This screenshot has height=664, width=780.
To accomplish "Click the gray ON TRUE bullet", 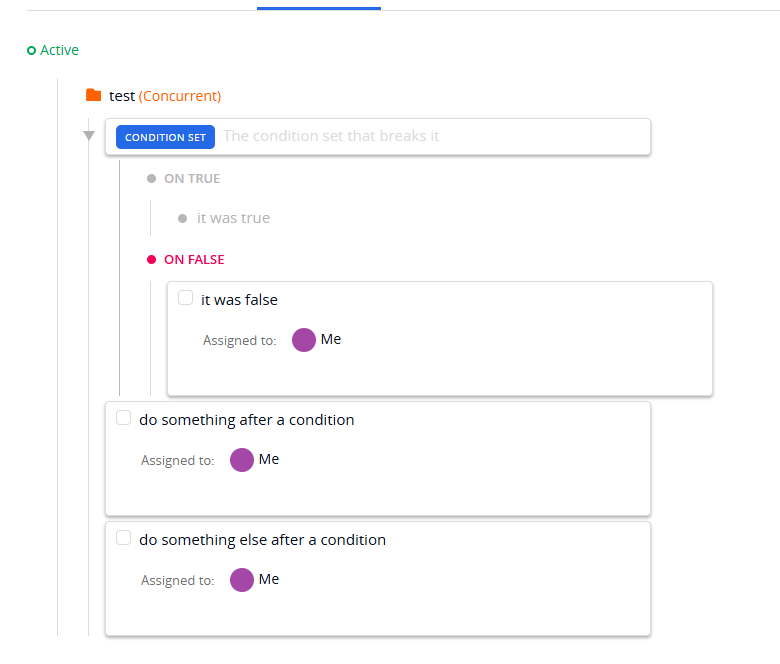I will click(x=152, y=179).
